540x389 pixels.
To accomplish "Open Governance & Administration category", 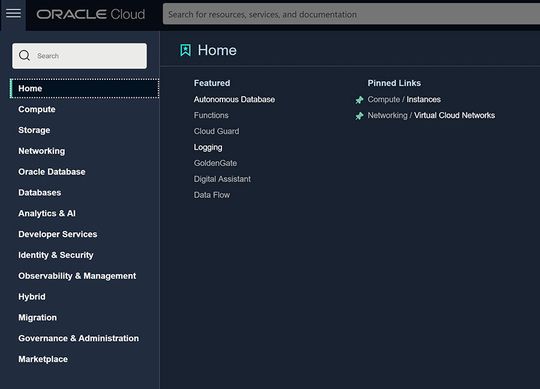I will 79,338.
